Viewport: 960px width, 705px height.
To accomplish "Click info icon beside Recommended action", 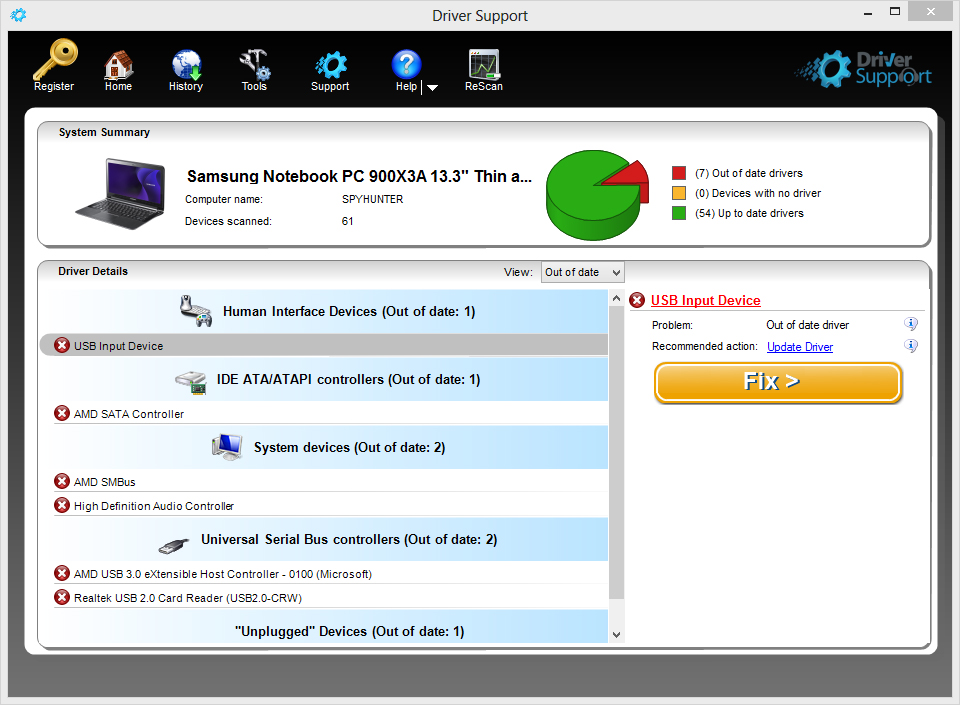I will tap(911, 346).
